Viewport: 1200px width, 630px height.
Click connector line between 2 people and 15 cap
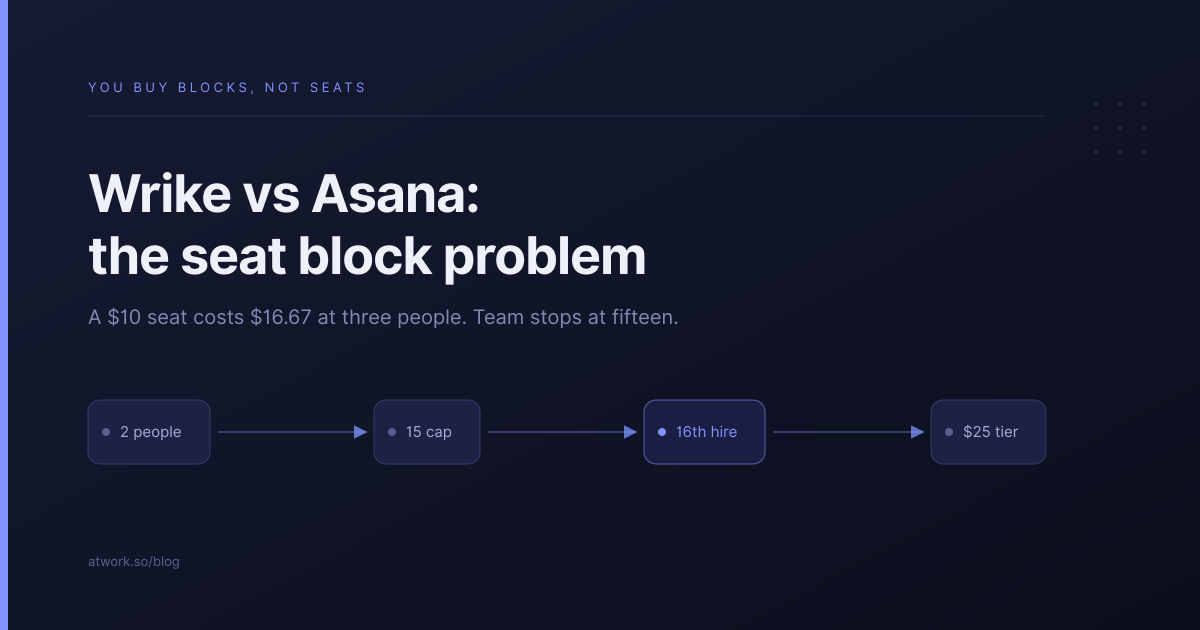click(x=286, y=432)
